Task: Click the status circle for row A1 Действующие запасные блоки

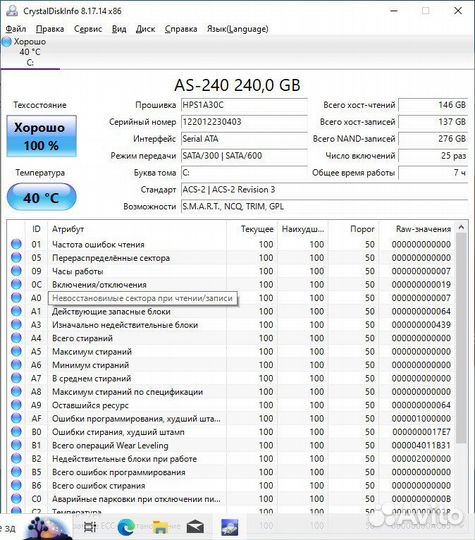Action: coord(16,311)
